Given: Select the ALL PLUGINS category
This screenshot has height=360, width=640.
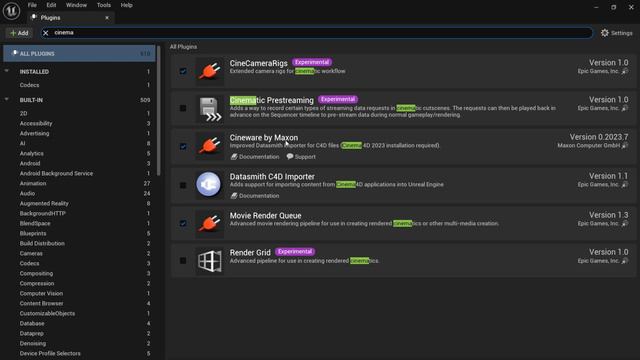Looking at the screenshot, I should point(79,53).
